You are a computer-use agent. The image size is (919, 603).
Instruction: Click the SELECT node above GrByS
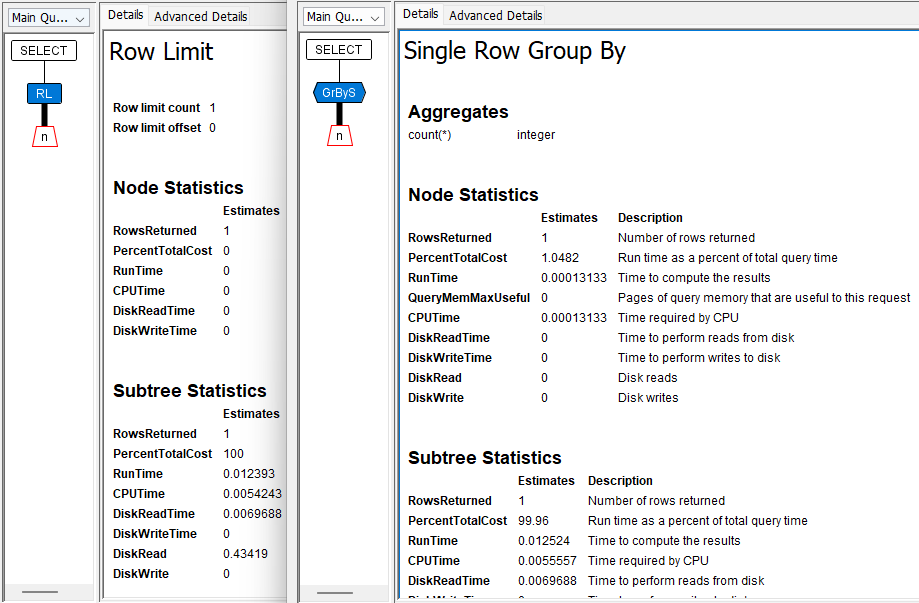pyautogui.click(x=339, y=50)
